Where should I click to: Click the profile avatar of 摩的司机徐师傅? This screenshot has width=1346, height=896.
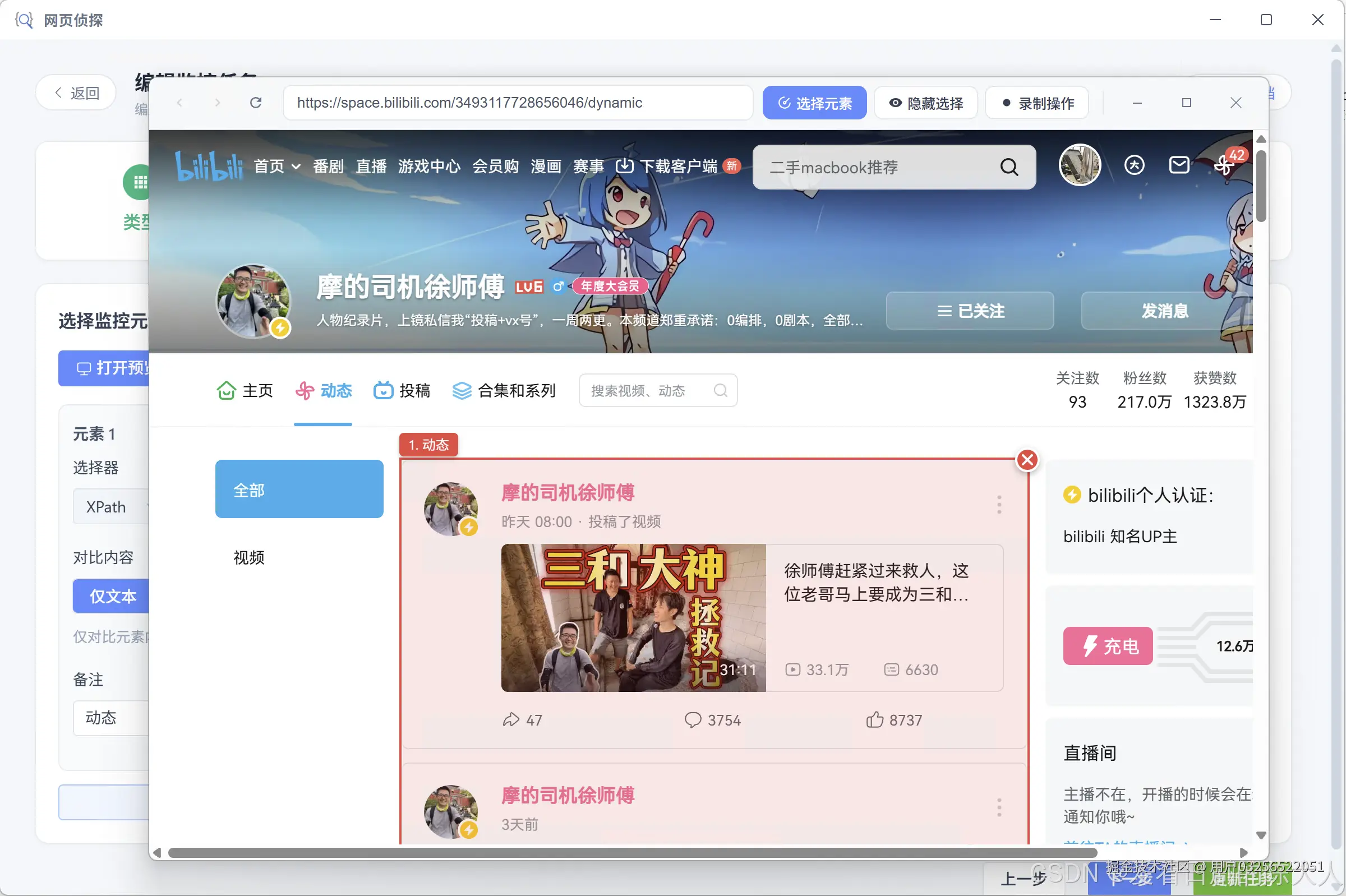pyautogui.click(x=253, y=301)
